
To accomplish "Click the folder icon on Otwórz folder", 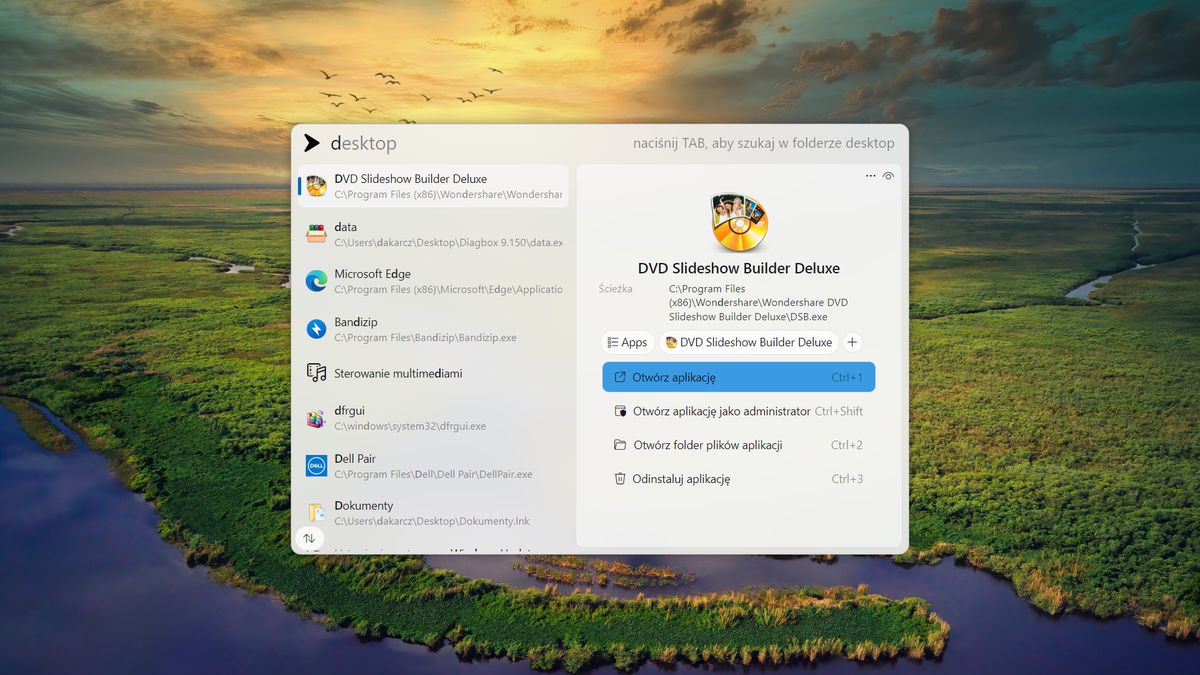I will click(x=620, y=445).
